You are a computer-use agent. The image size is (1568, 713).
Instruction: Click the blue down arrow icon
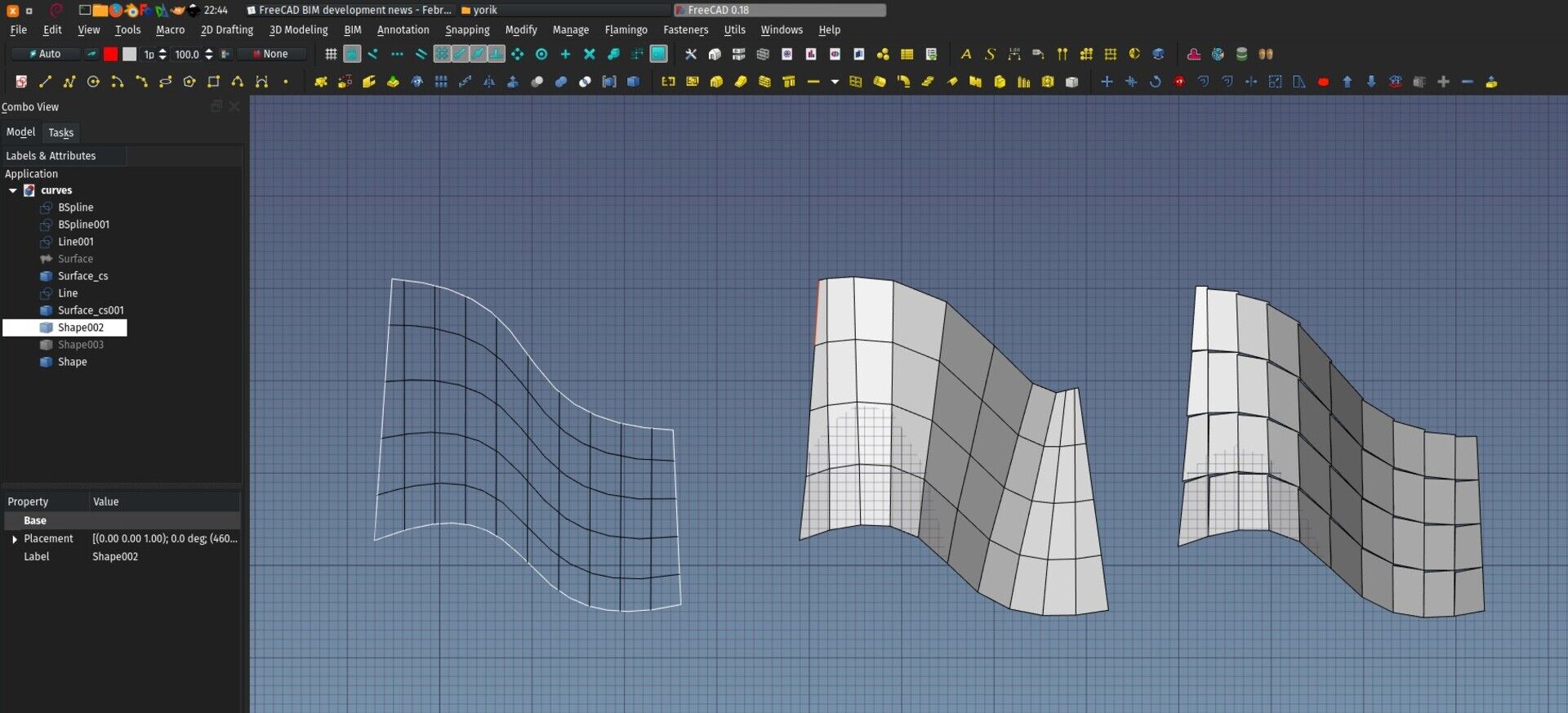point(1371,82)
